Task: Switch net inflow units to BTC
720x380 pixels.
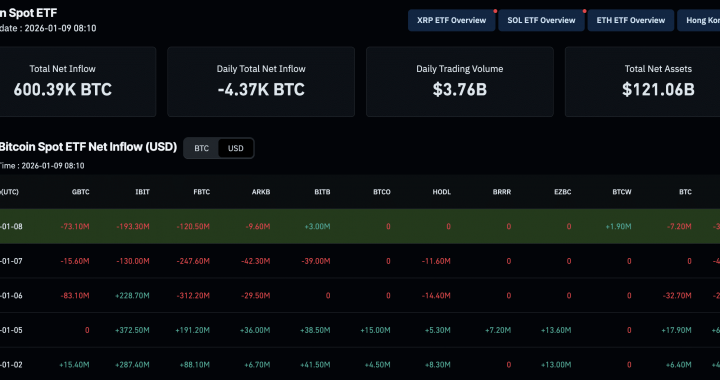Action: (x=201, y=148)
